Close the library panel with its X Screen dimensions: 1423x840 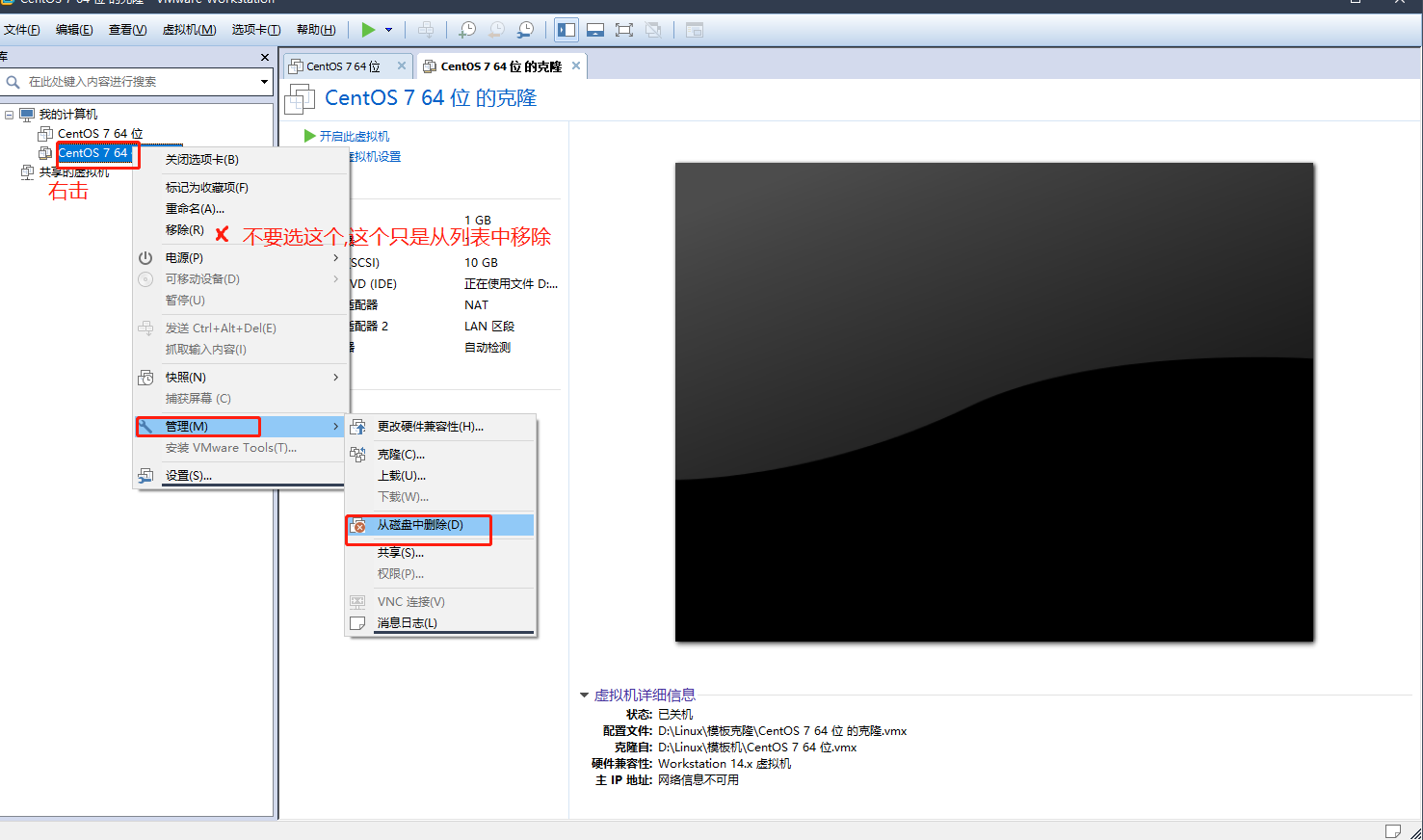265,58
